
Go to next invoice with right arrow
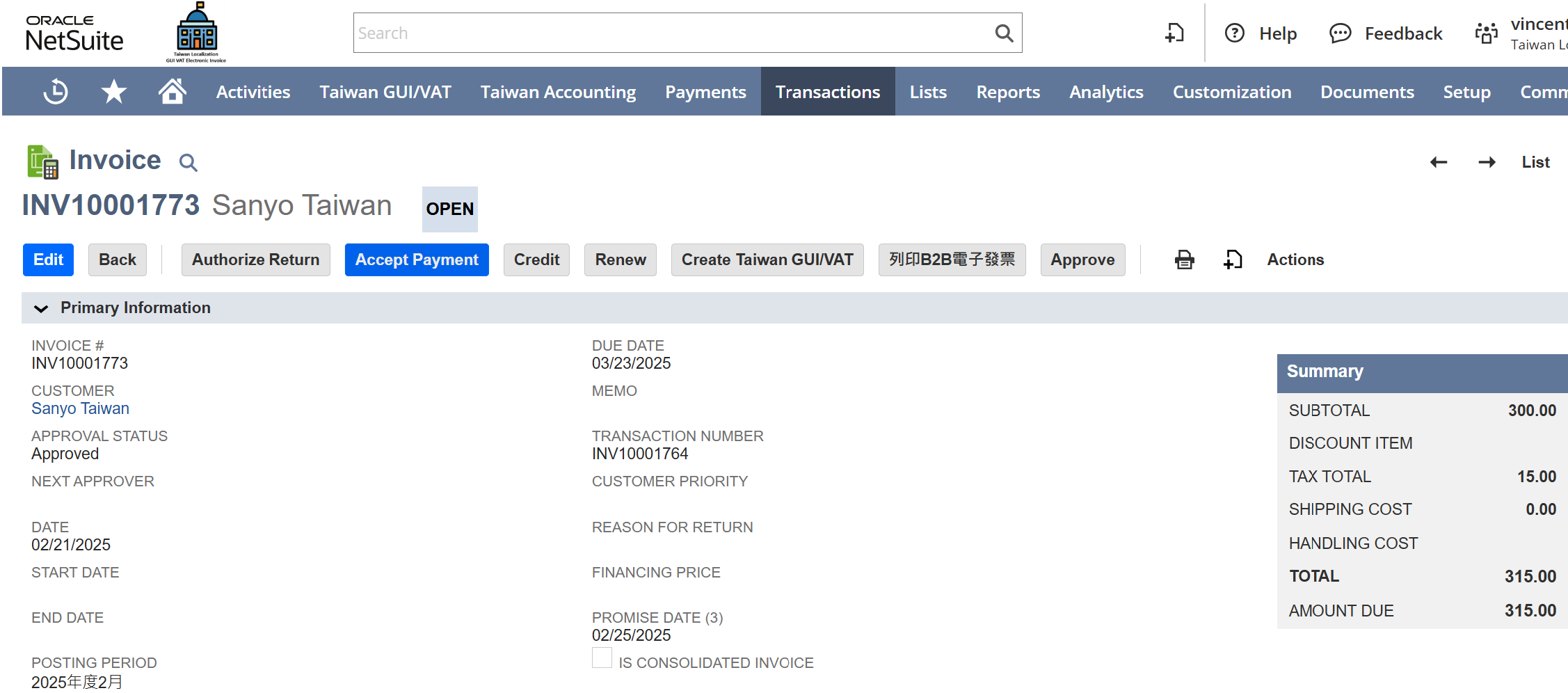1487,162
